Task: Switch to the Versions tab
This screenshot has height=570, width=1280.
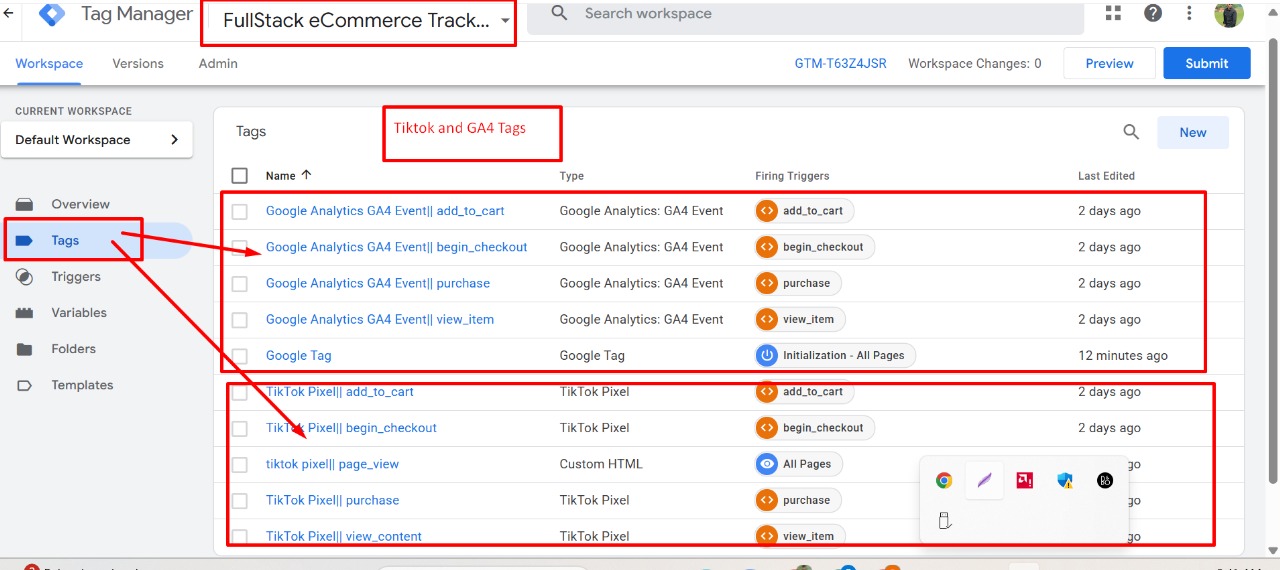Action: (x=138, y=63)
